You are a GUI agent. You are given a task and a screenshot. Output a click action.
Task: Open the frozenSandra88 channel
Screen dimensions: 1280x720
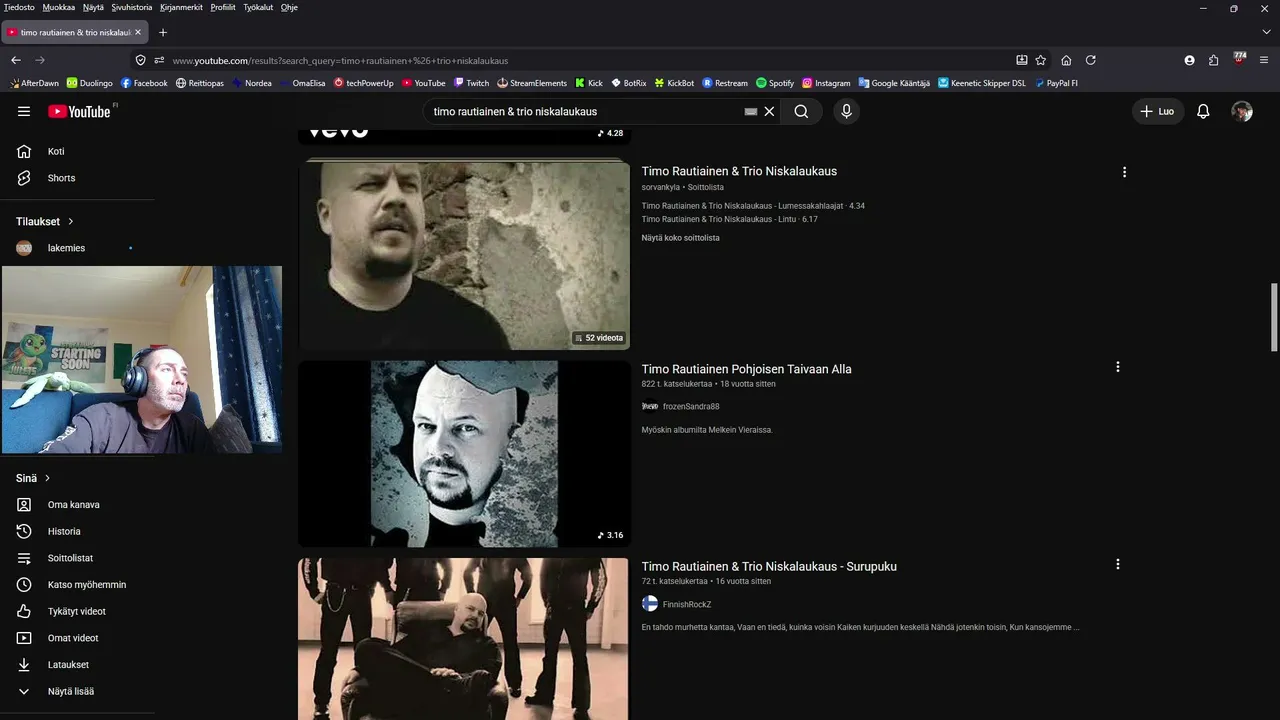coord(691,407)
